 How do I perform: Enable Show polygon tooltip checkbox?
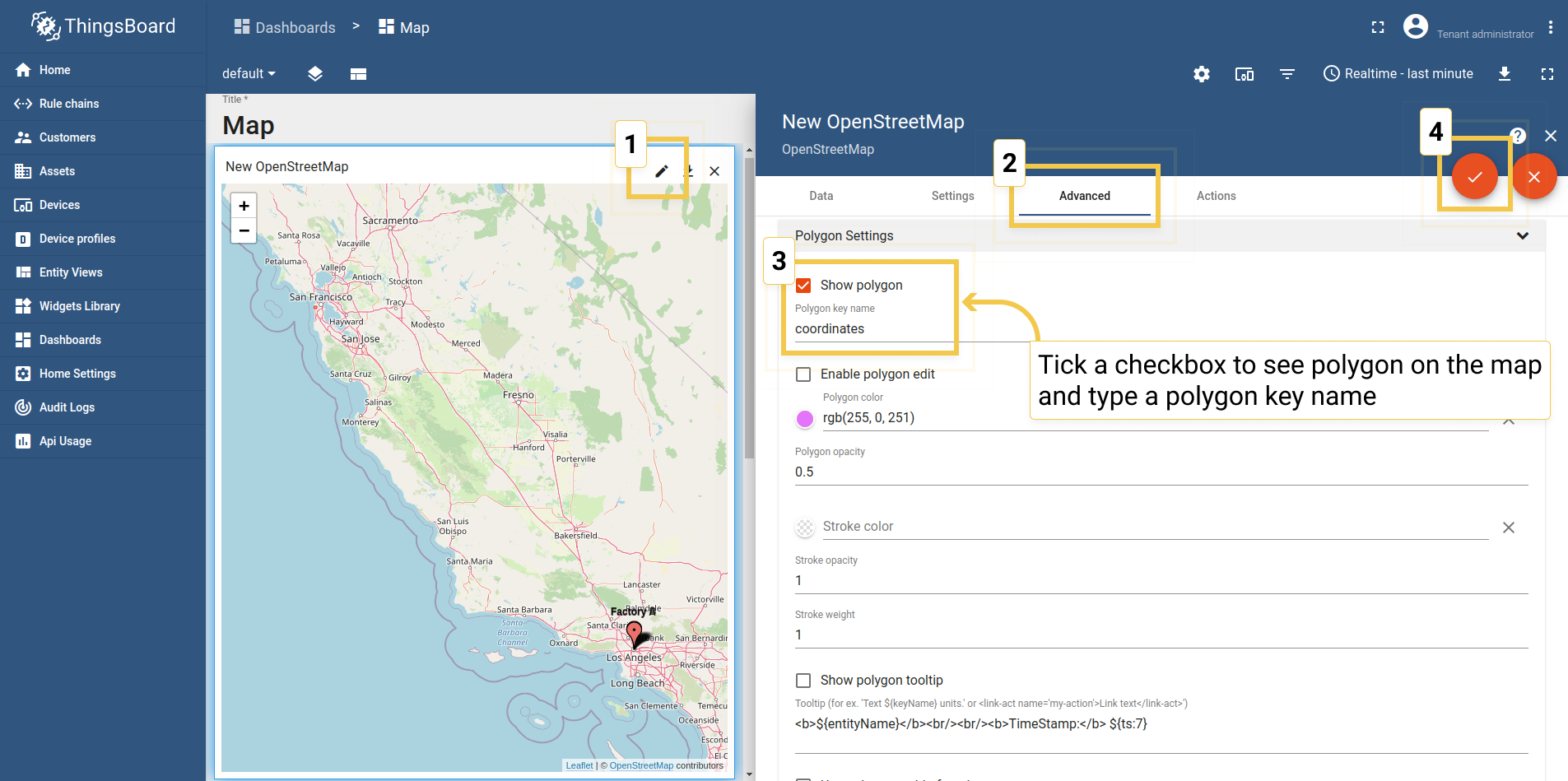click(804, 681)
